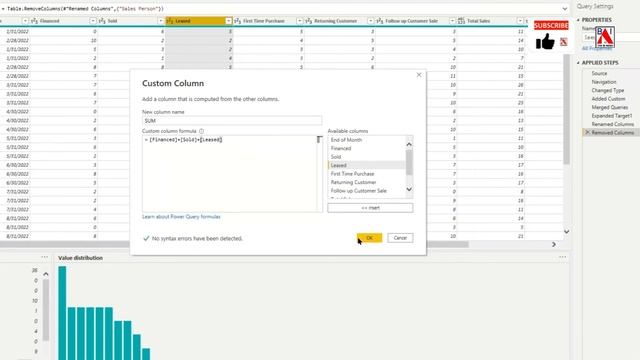Select the Added Custom applied step

(x=608, y=99)
